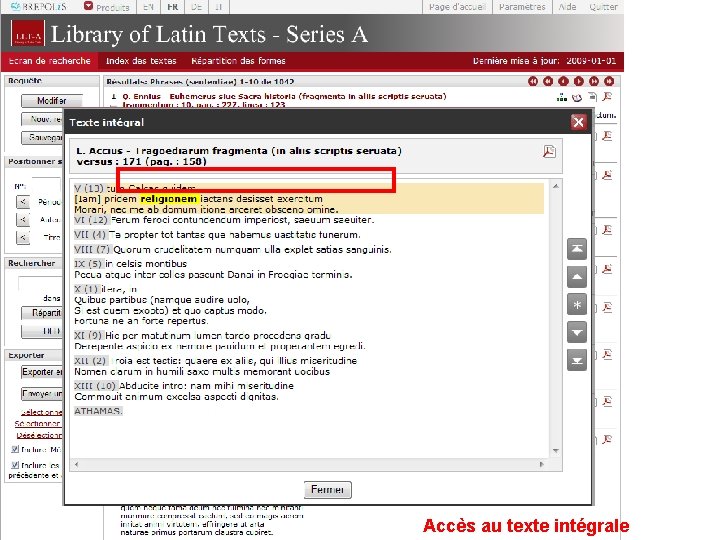Click line 'Te propter tot tantasque'
The width and height of the screenshot is (720, 540).
pyautogui.click(x=235, y=235)
